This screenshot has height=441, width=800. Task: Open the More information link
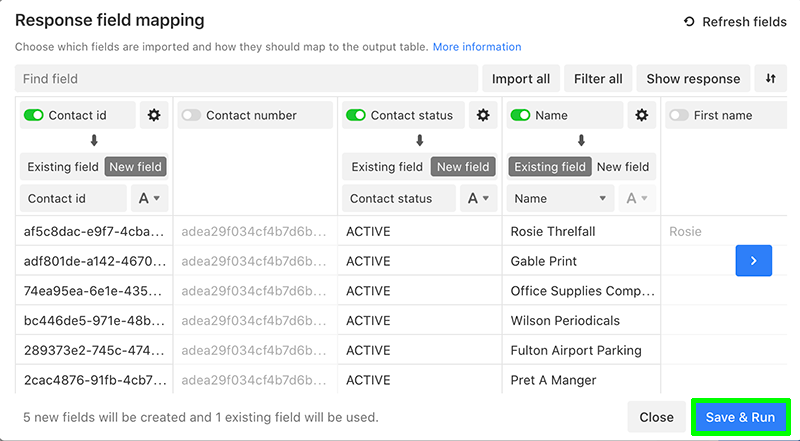(x=477, y=47)
